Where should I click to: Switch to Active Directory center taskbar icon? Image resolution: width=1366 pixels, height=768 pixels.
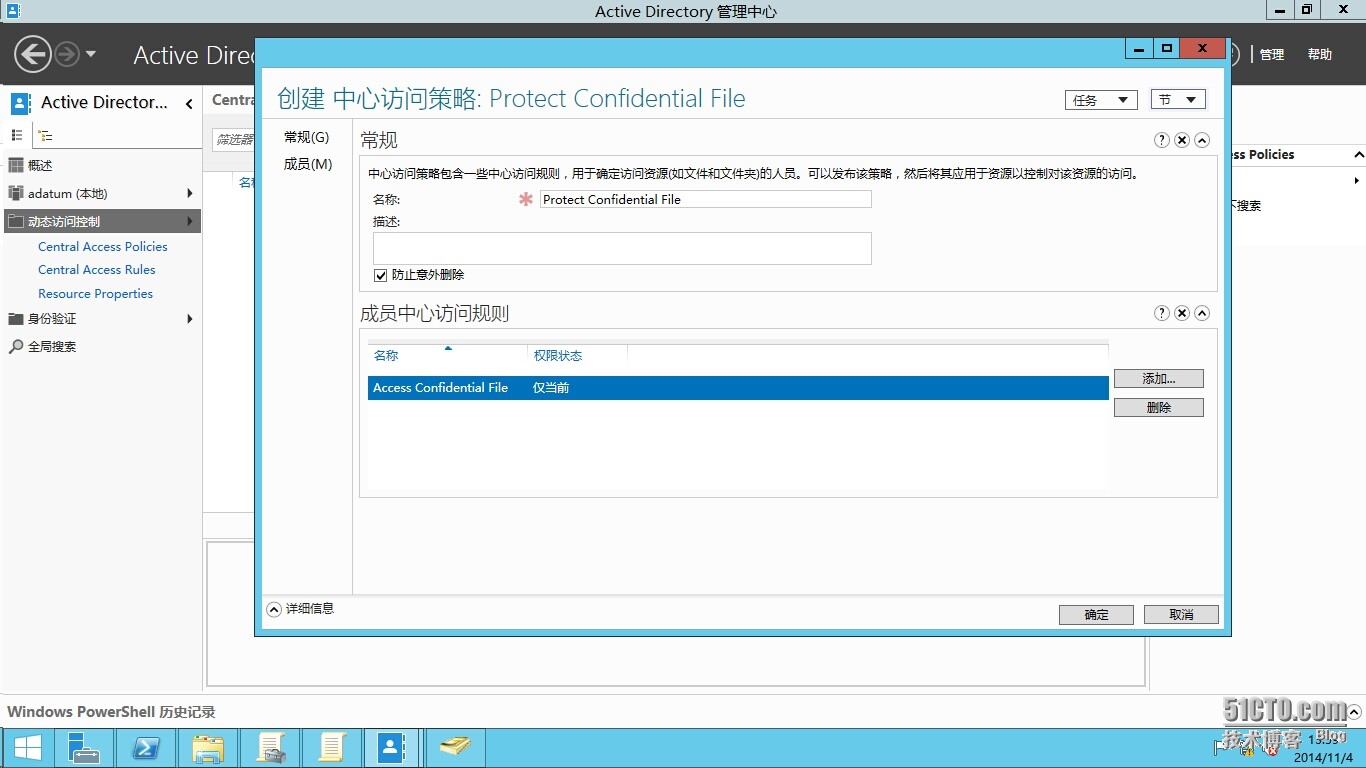point(392,748)
